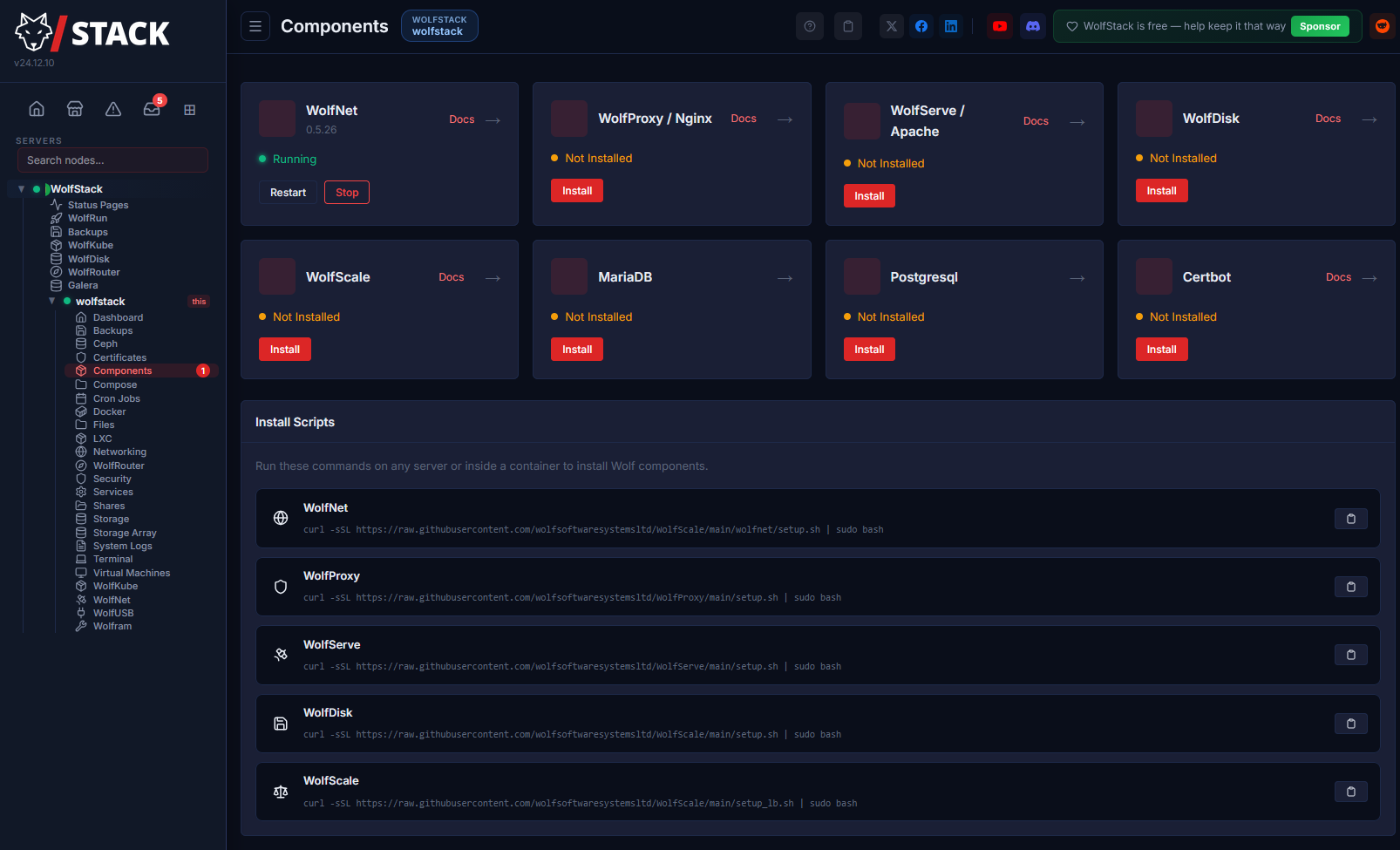
Task: Install the Certbot component
Action: point(1161,350)
